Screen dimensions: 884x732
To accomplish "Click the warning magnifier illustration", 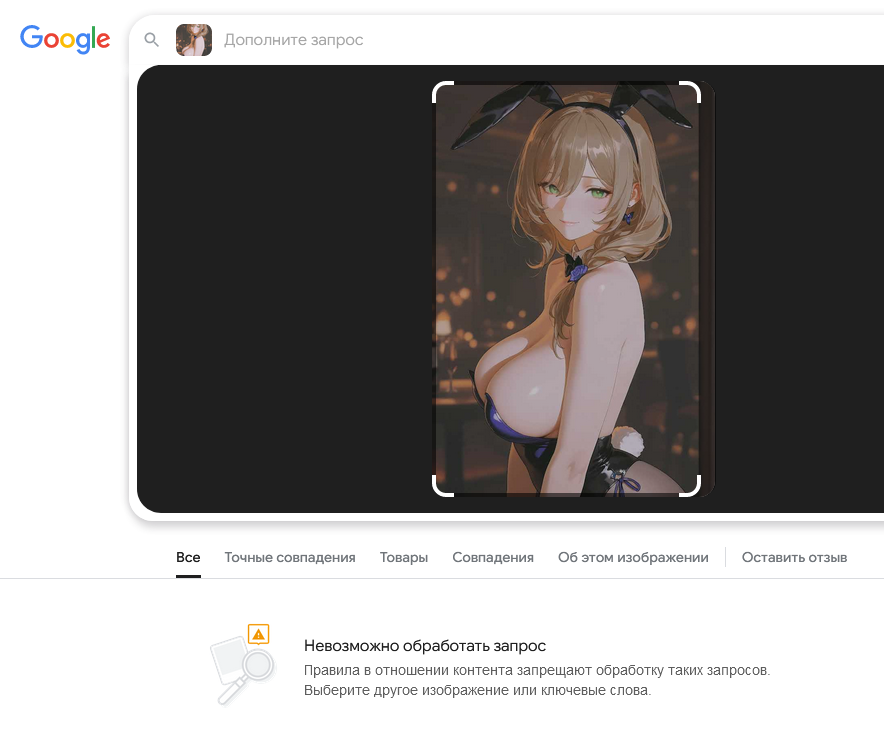I will click(x=242, y=664).
